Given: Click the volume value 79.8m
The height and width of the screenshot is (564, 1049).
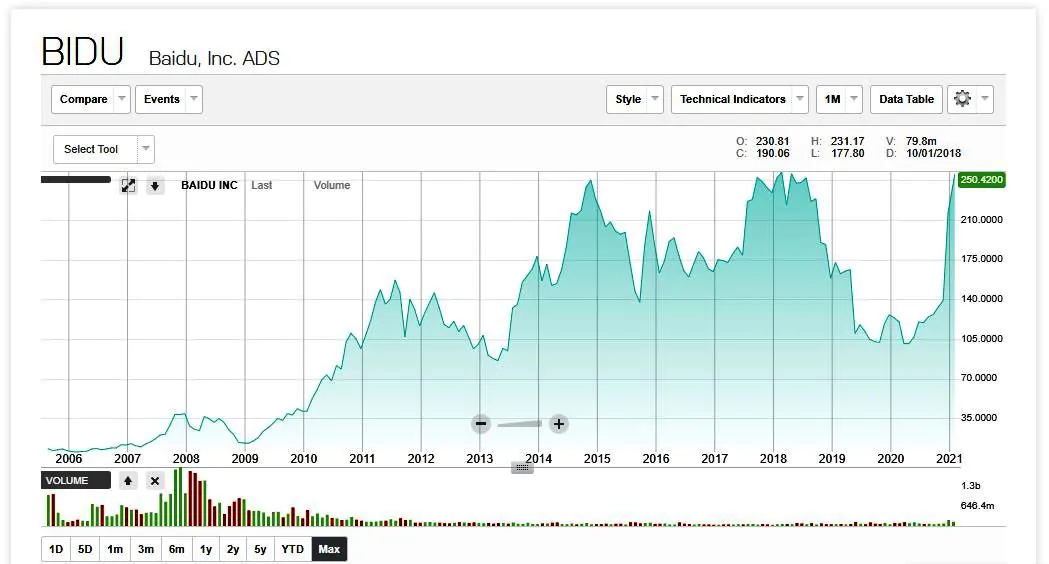Looking at the screenshot, I should click(x=921, y=141).
